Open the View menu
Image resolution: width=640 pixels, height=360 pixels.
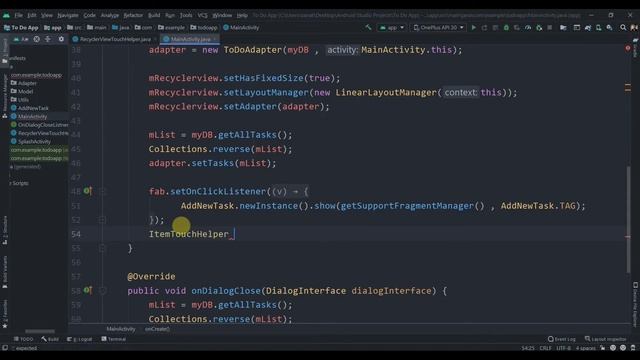[x=47, y=15]
